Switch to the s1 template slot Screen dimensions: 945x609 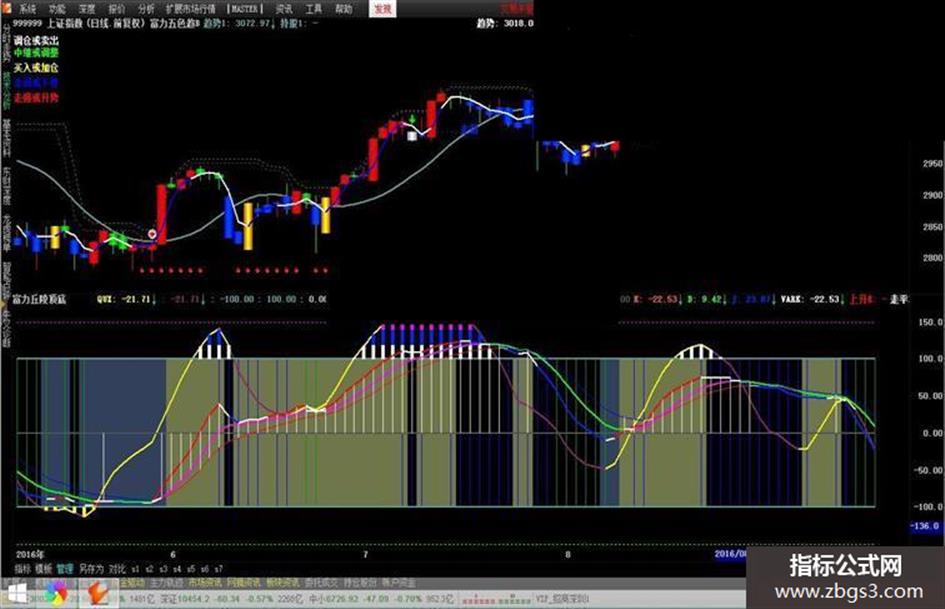coord(136,569)
